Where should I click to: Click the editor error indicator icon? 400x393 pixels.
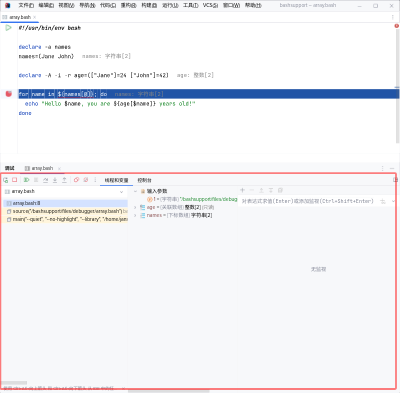tap(396, 26)
